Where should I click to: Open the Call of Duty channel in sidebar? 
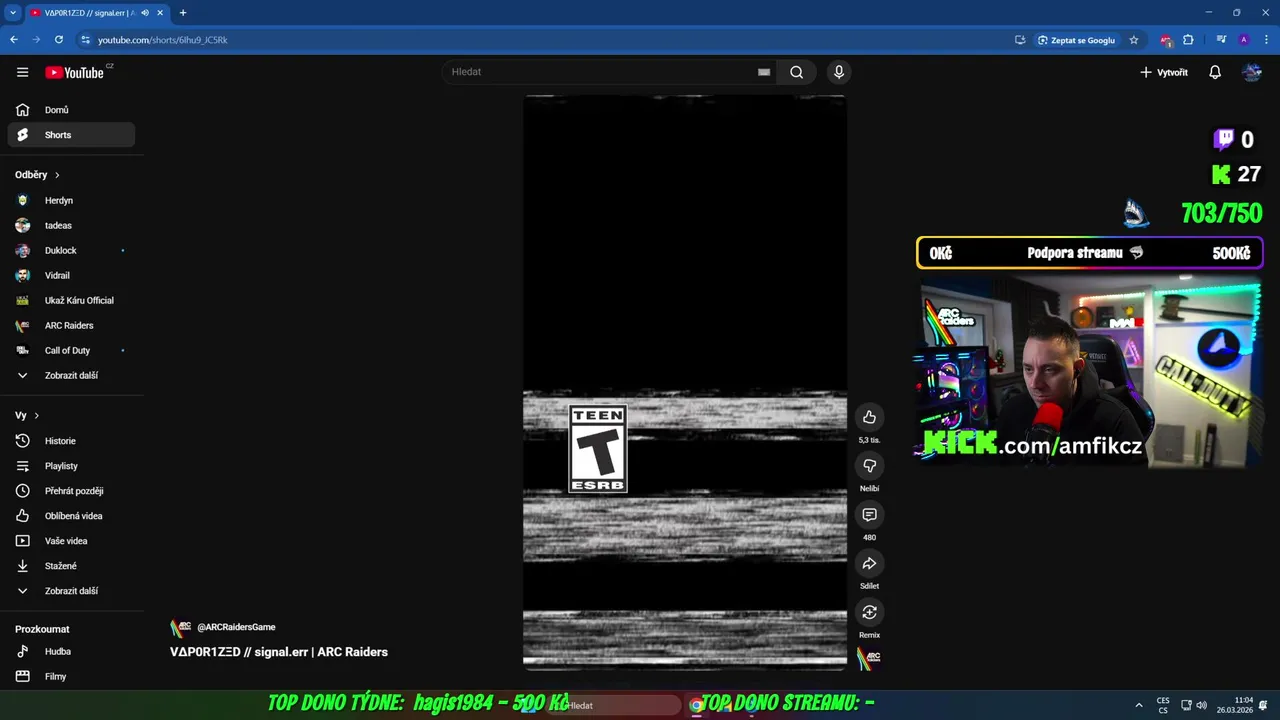(x=71, y=350)
